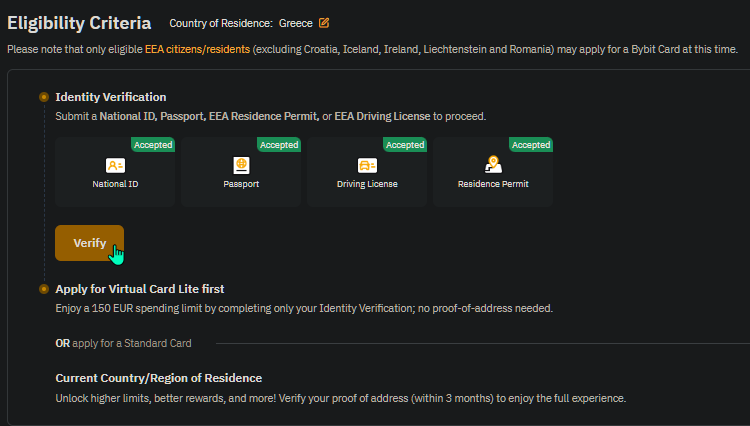The width and height of the screenshot is (750, 426).
Task: Click the OR apply for a Standard Card text
Action: click(123, 343)
